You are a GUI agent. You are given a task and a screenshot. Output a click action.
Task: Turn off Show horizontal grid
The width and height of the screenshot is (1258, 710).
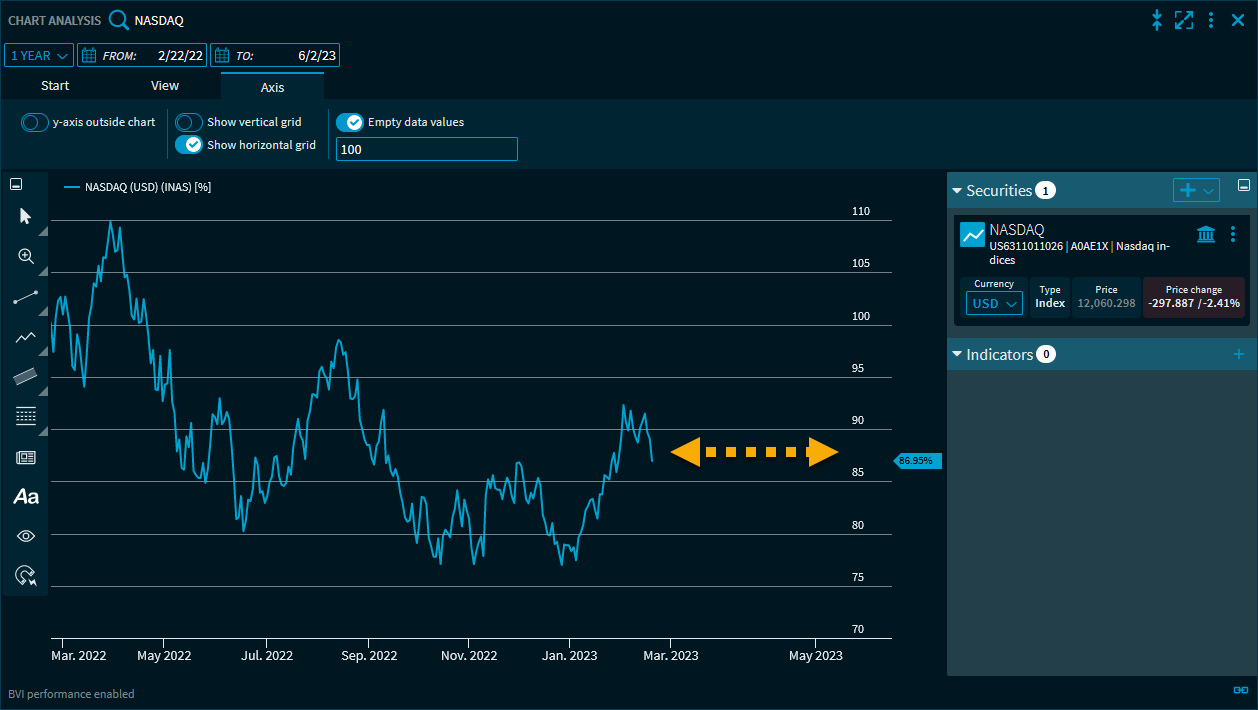coord(189,145)
